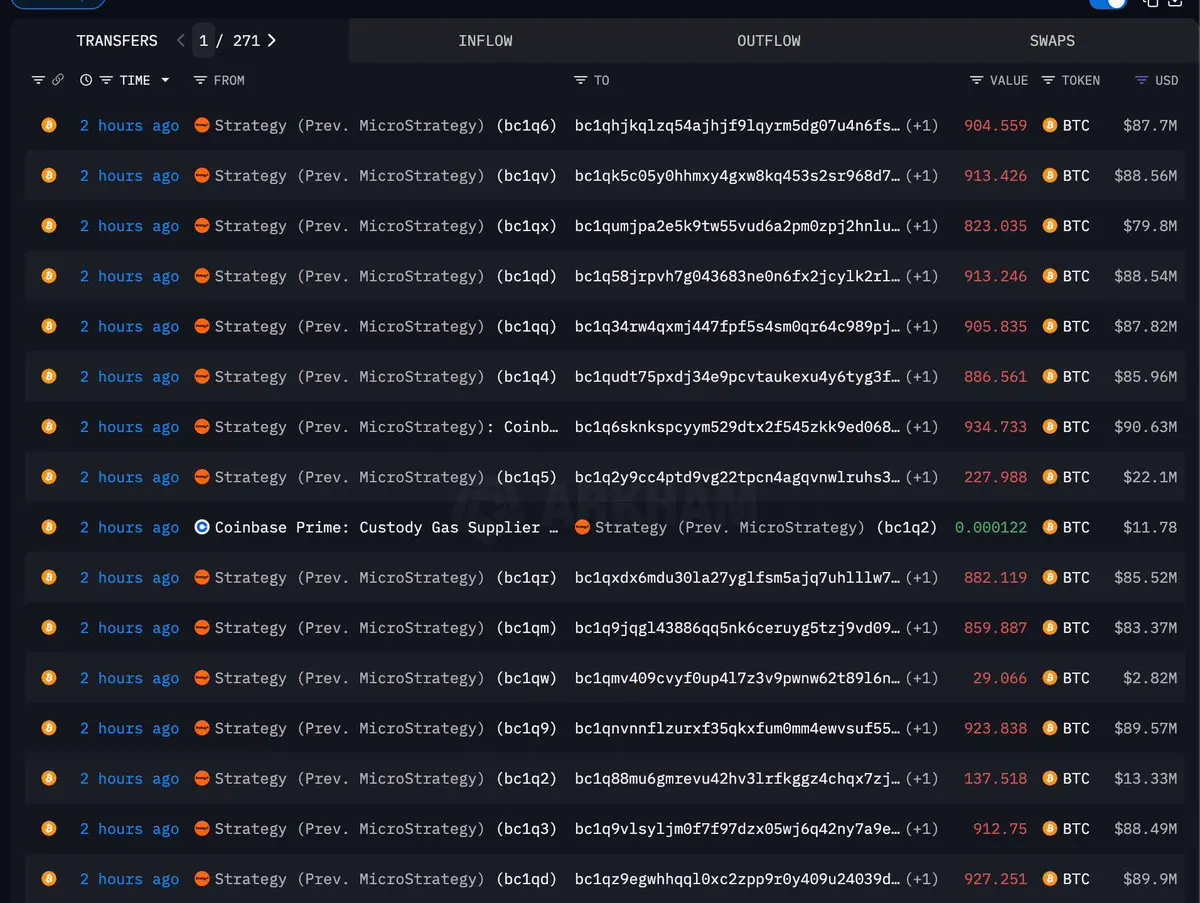Go to the next transfers page

(x=272, y=40)
